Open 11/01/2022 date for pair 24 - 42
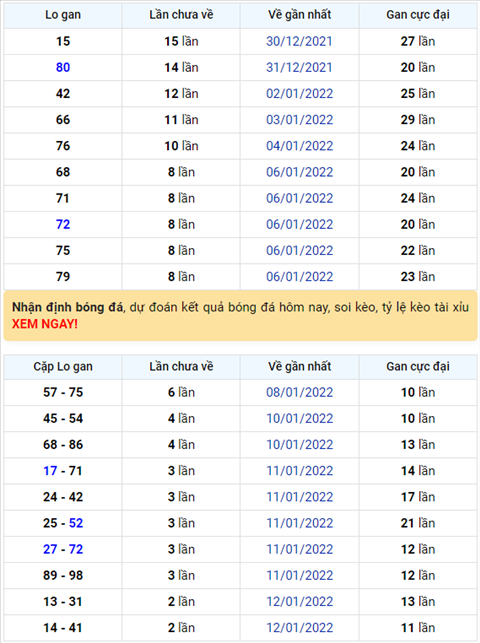 pyautogui.click(x=299, y=497)
